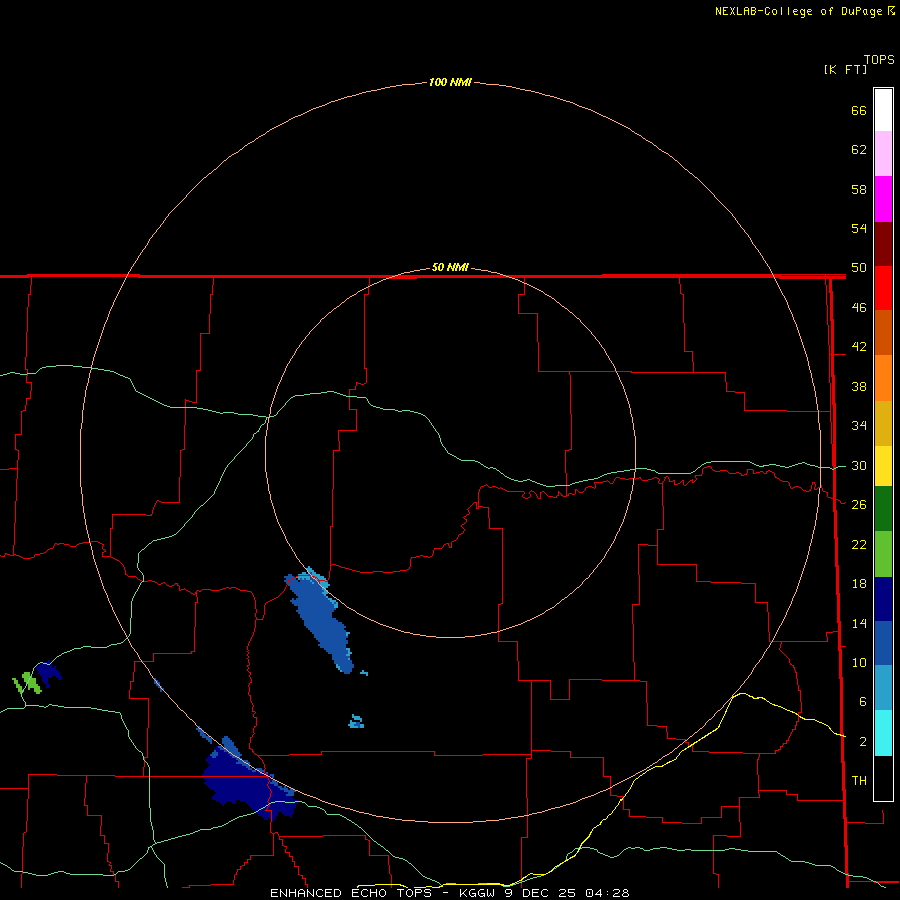900x900 pixels.
Task: Click the 14 scale label
Action: [859, 623]
